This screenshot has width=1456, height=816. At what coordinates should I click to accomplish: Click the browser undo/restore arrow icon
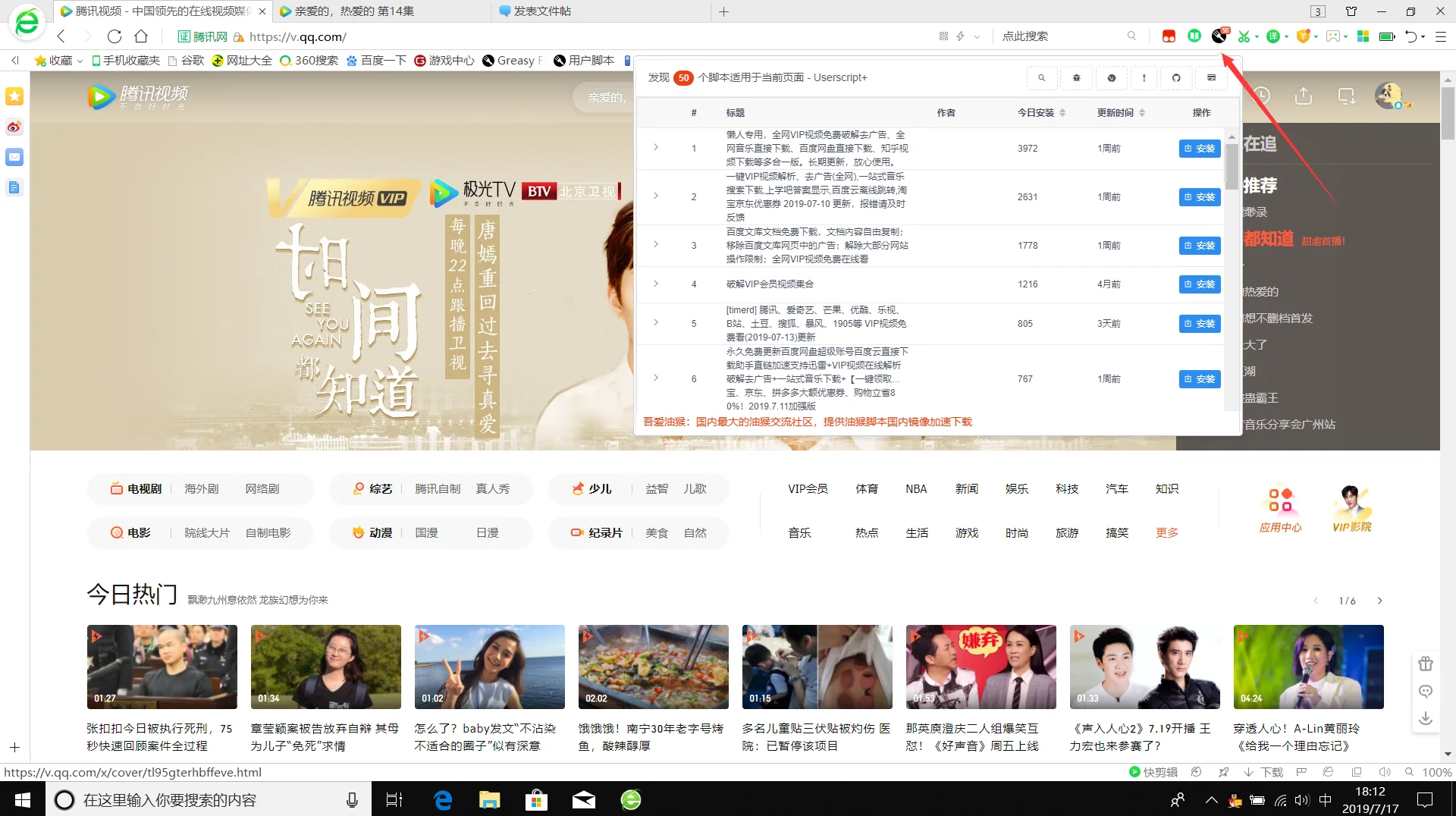1410,36
